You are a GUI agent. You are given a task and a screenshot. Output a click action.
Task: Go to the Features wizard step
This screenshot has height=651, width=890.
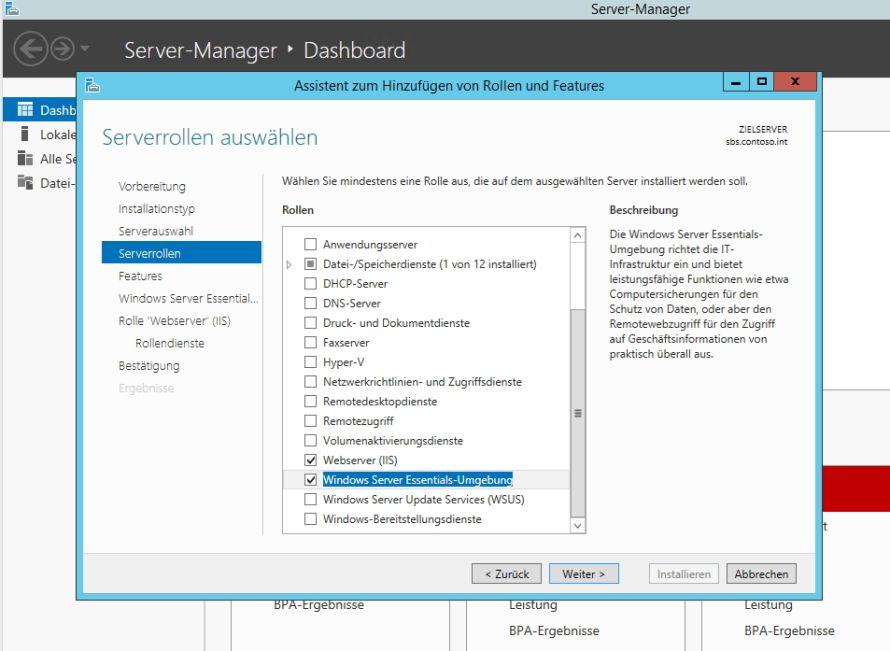click(140, 276)
